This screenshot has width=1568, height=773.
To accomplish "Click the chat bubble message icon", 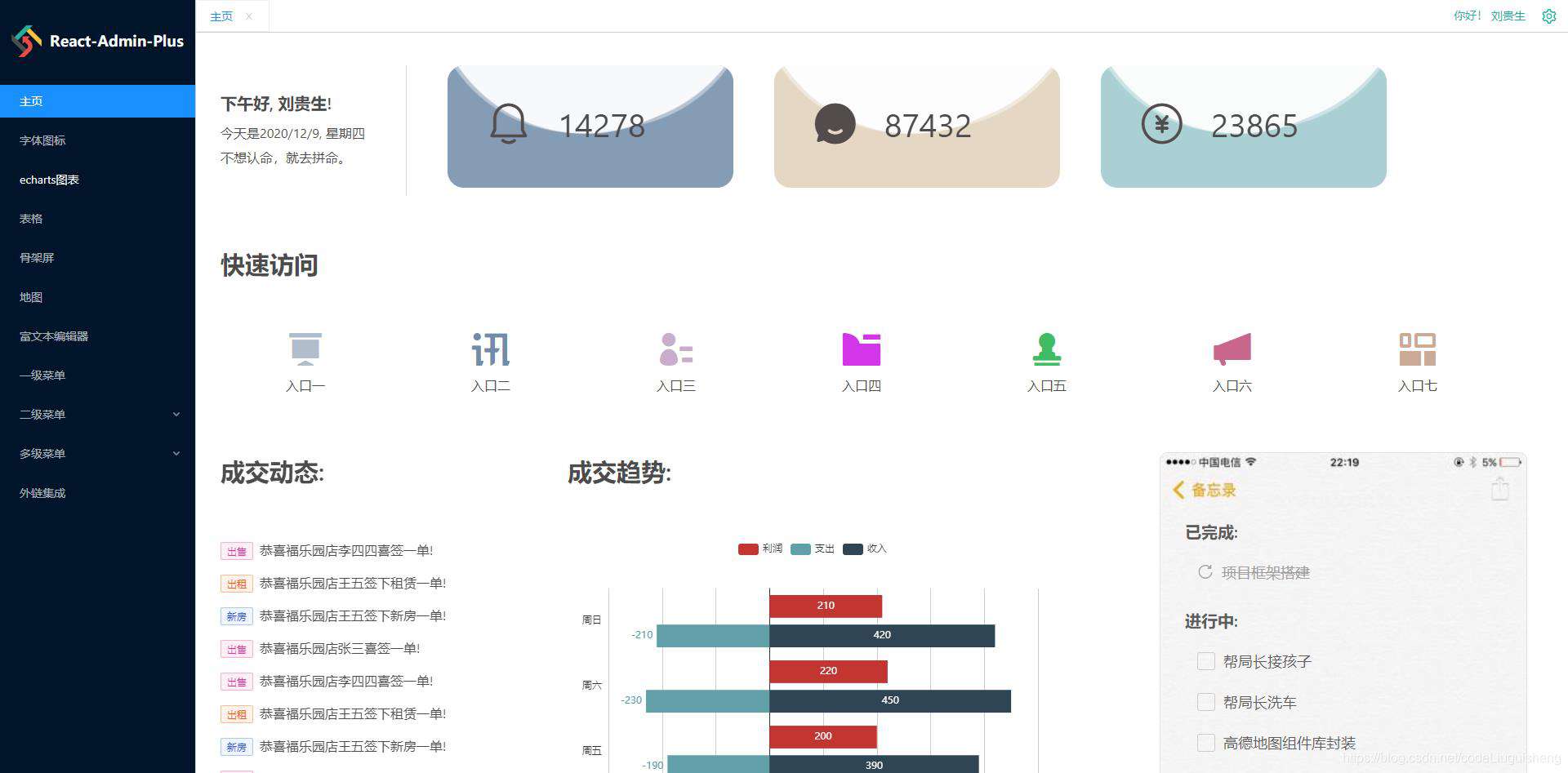I will [x=835, y=124].
